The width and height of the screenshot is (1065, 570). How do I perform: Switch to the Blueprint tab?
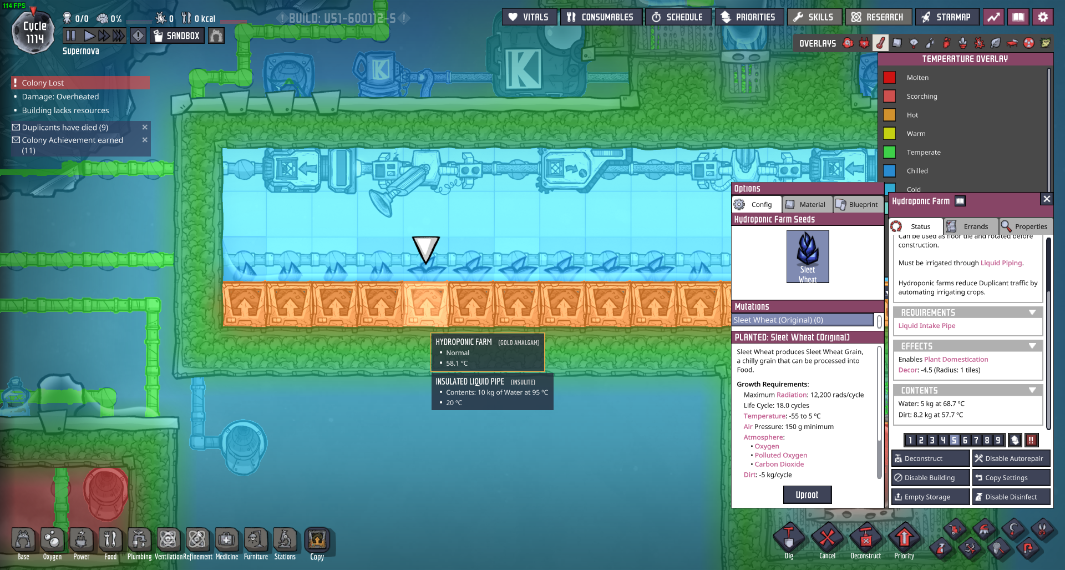click(x=858, y=204)
